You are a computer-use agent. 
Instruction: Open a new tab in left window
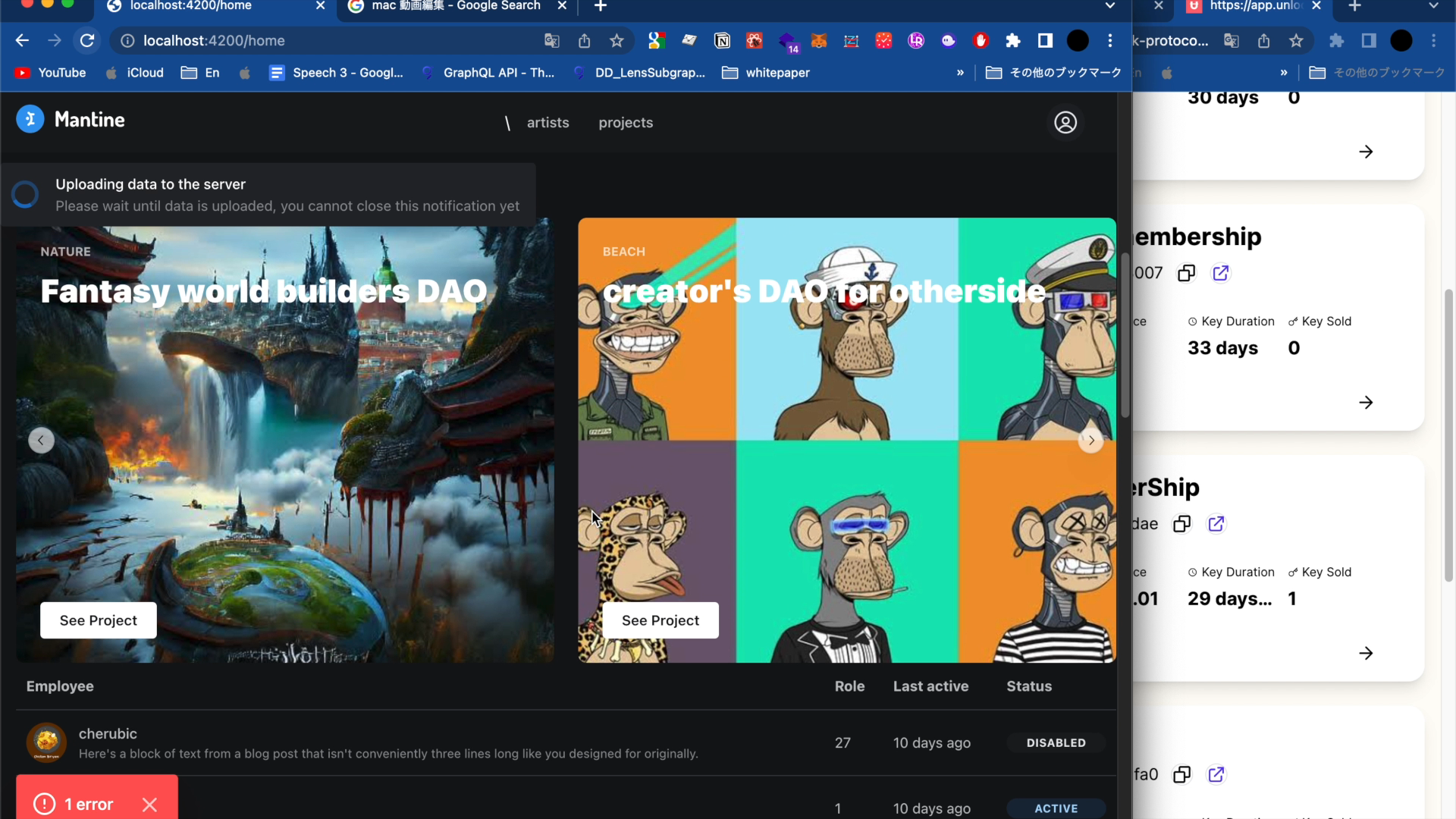point(600,7)
